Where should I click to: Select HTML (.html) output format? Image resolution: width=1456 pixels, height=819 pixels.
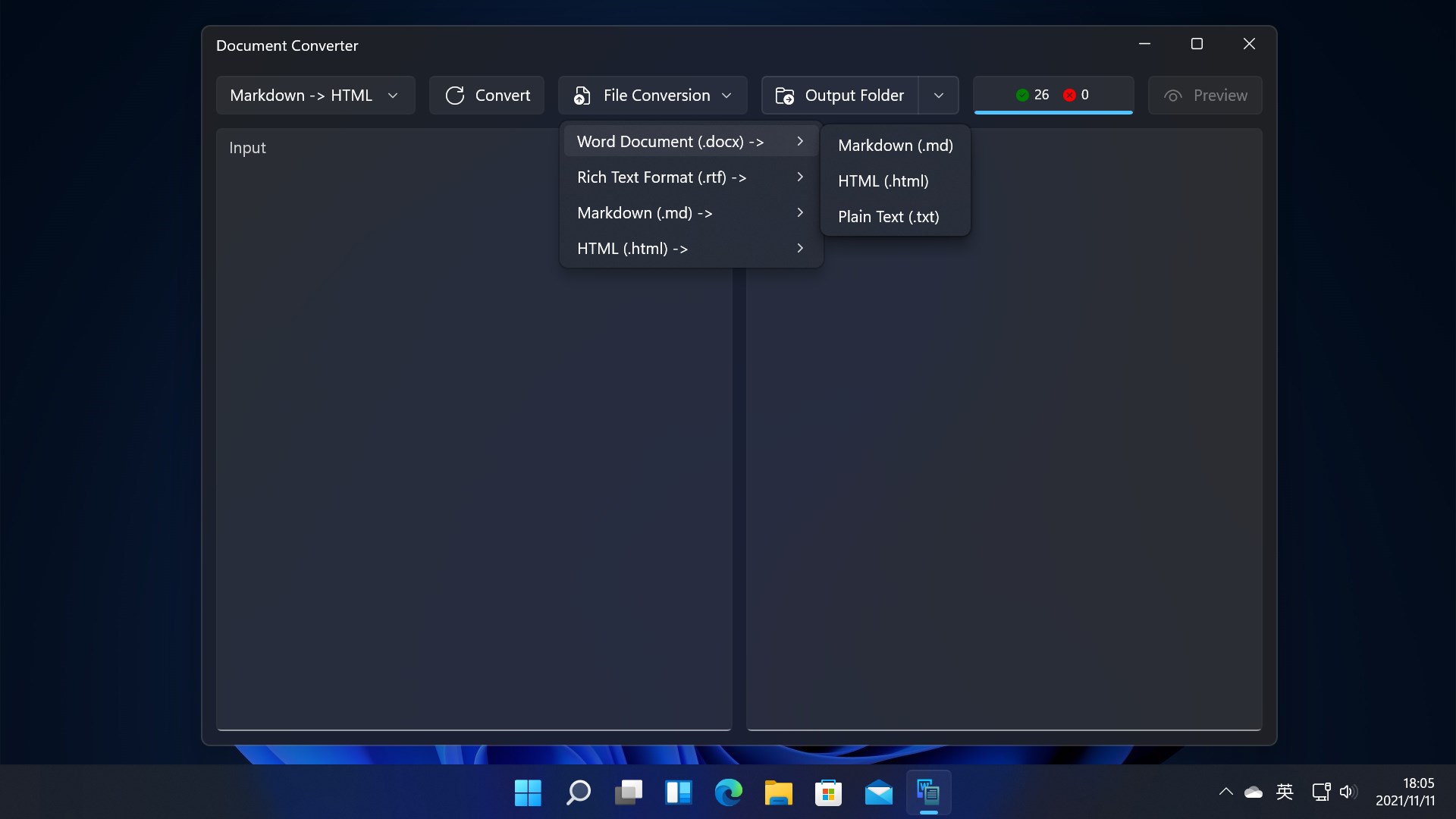coord(883,181)
